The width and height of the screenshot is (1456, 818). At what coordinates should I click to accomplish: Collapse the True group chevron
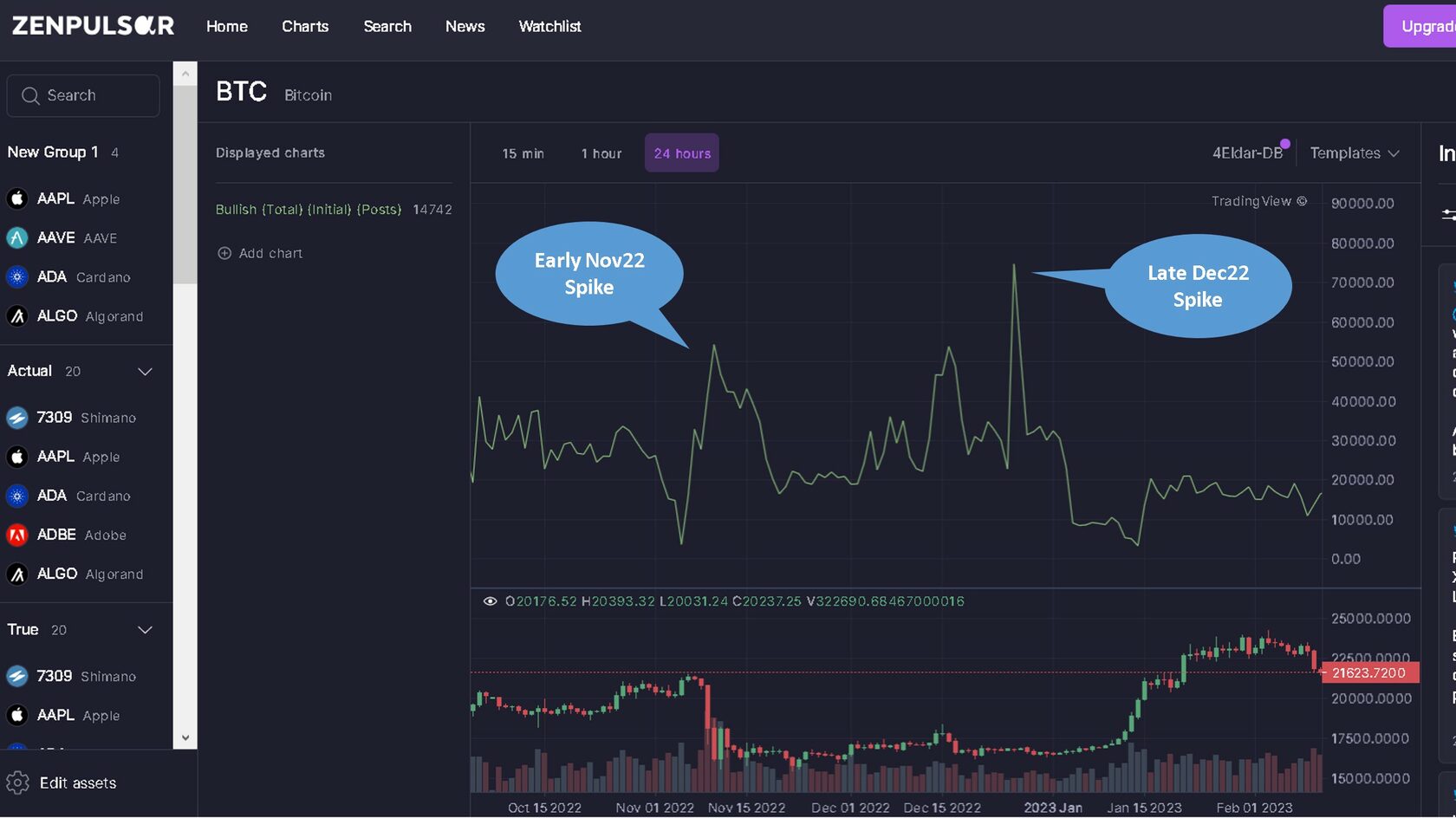tap(145, 630)
